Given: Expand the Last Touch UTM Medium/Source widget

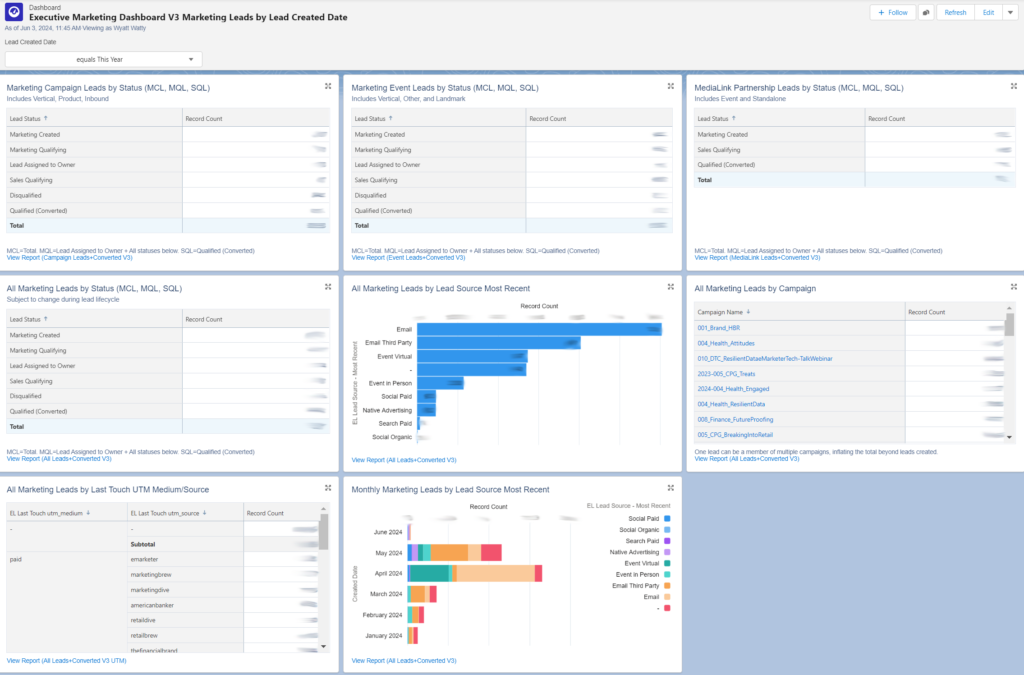Looking at the screenshot, I should [x=328, y=488].
